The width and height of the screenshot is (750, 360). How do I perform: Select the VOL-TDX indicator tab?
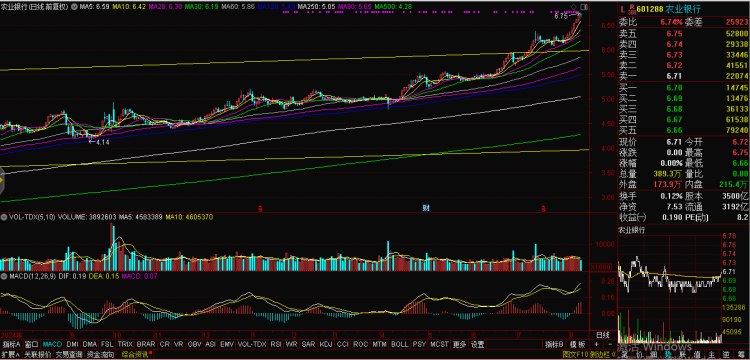252,344
